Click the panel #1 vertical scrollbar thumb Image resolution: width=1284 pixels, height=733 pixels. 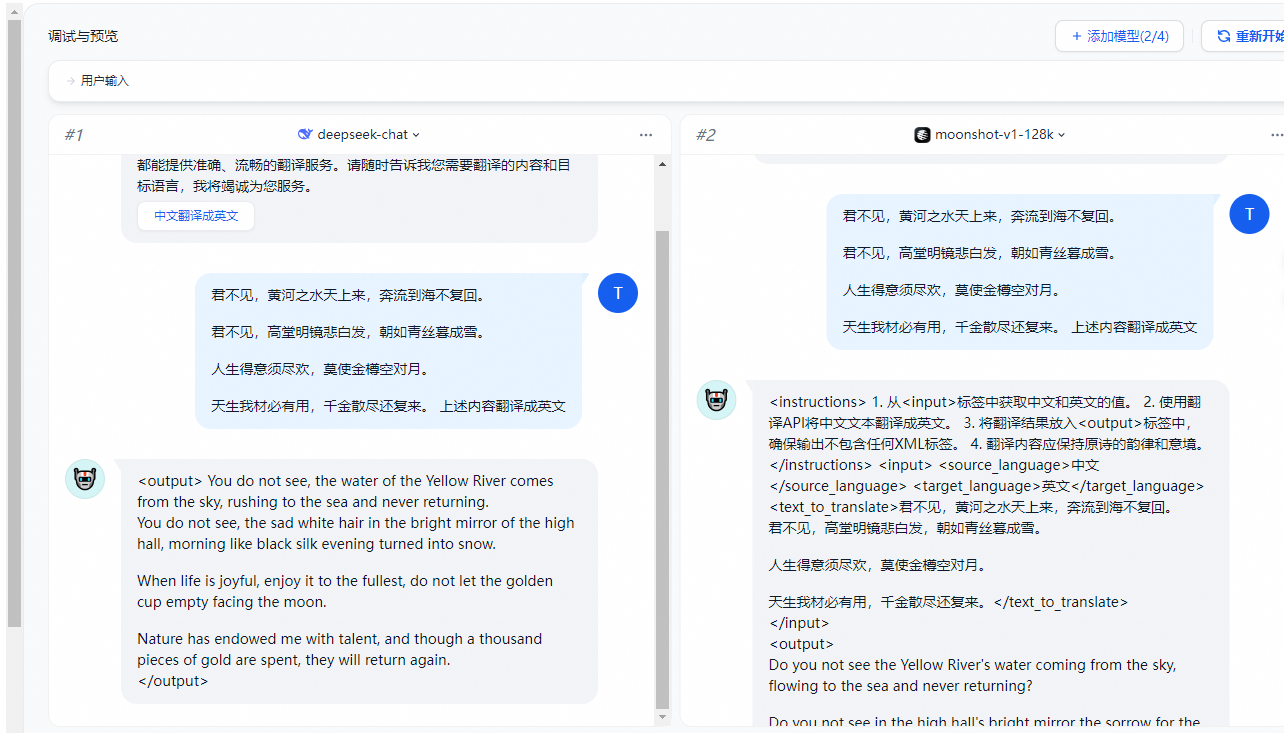click(x=662, y=469)
